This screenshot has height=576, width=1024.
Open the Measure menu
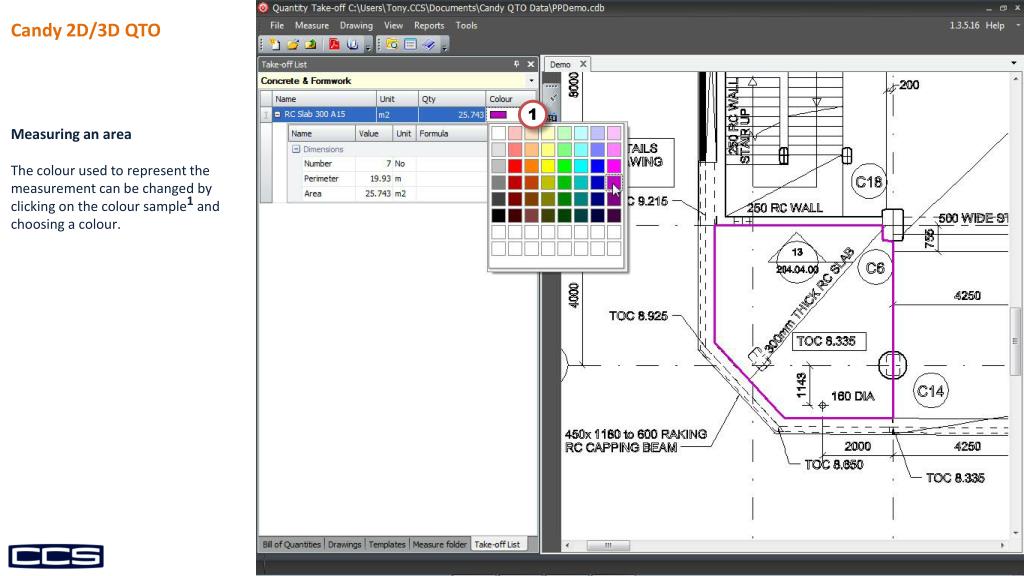[x=312, y=25]
